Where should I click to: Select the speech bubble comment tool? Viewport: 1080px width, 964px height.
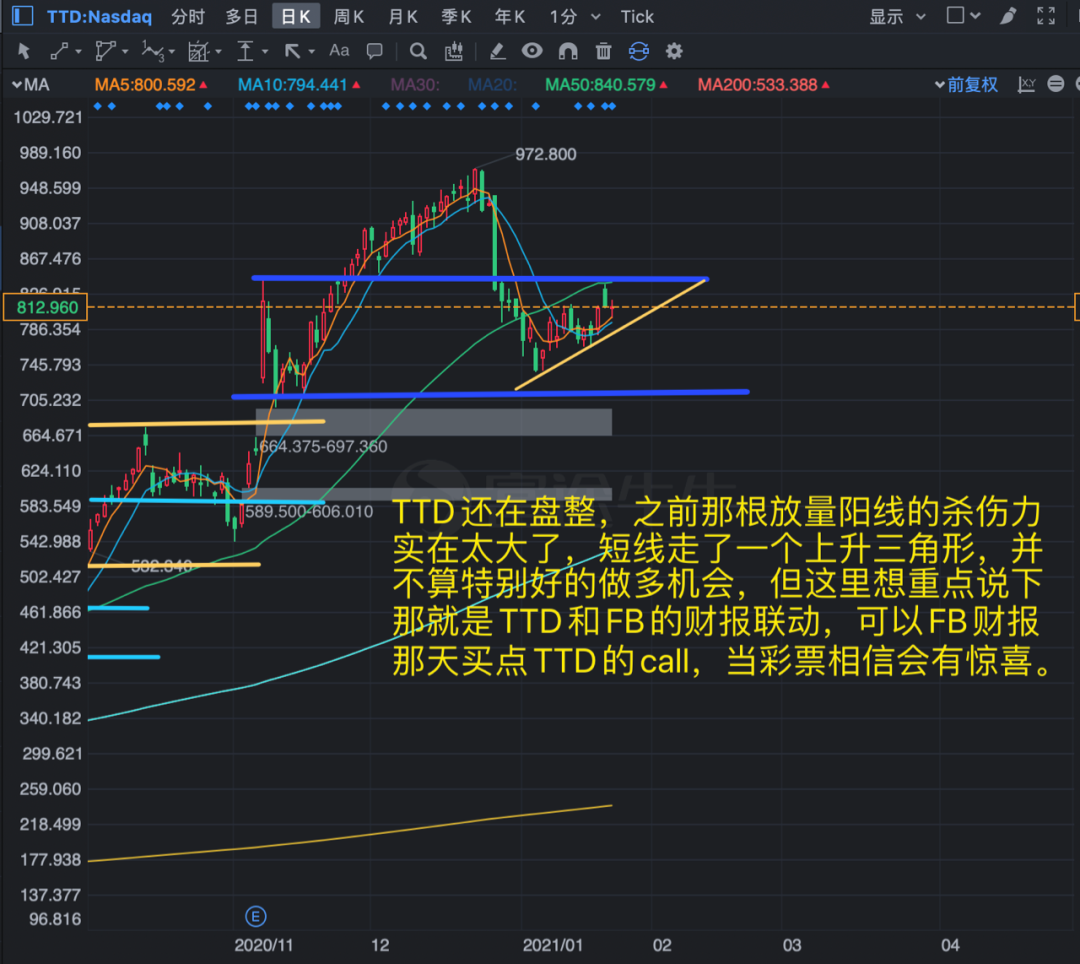pos(375,51)
